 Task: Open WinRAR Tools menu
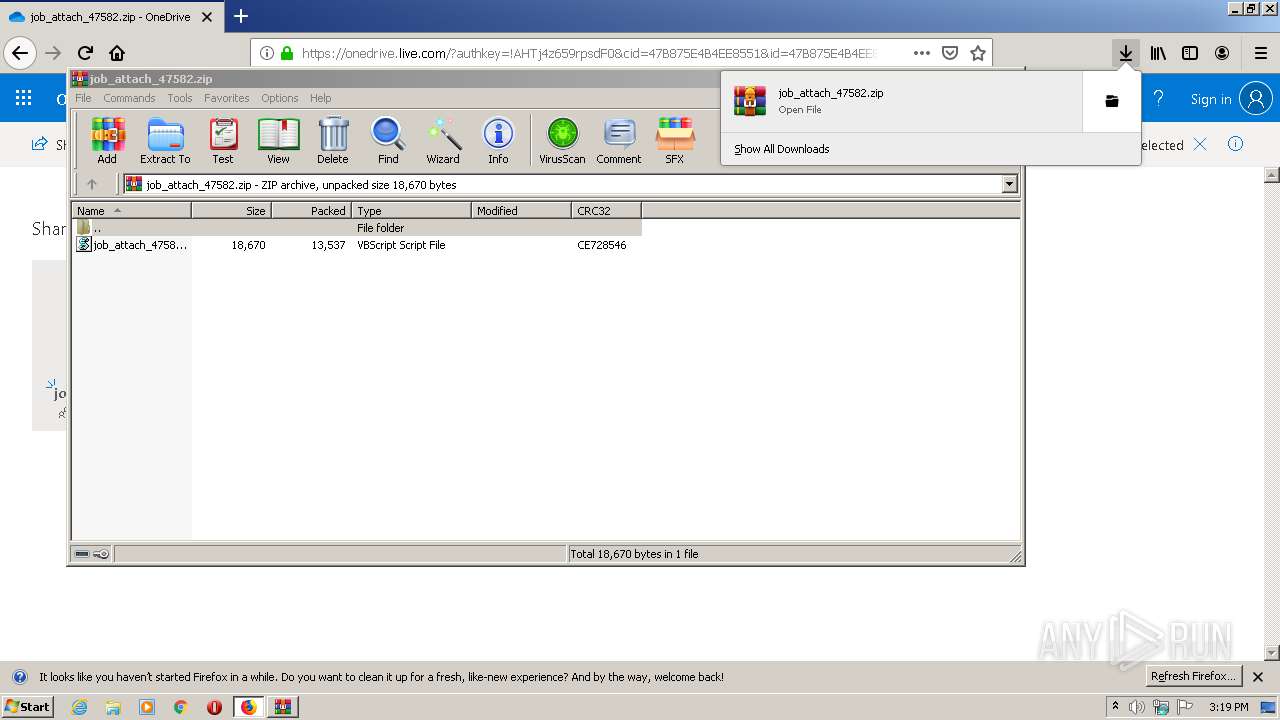pyautogui.click(x=180, y=98)
